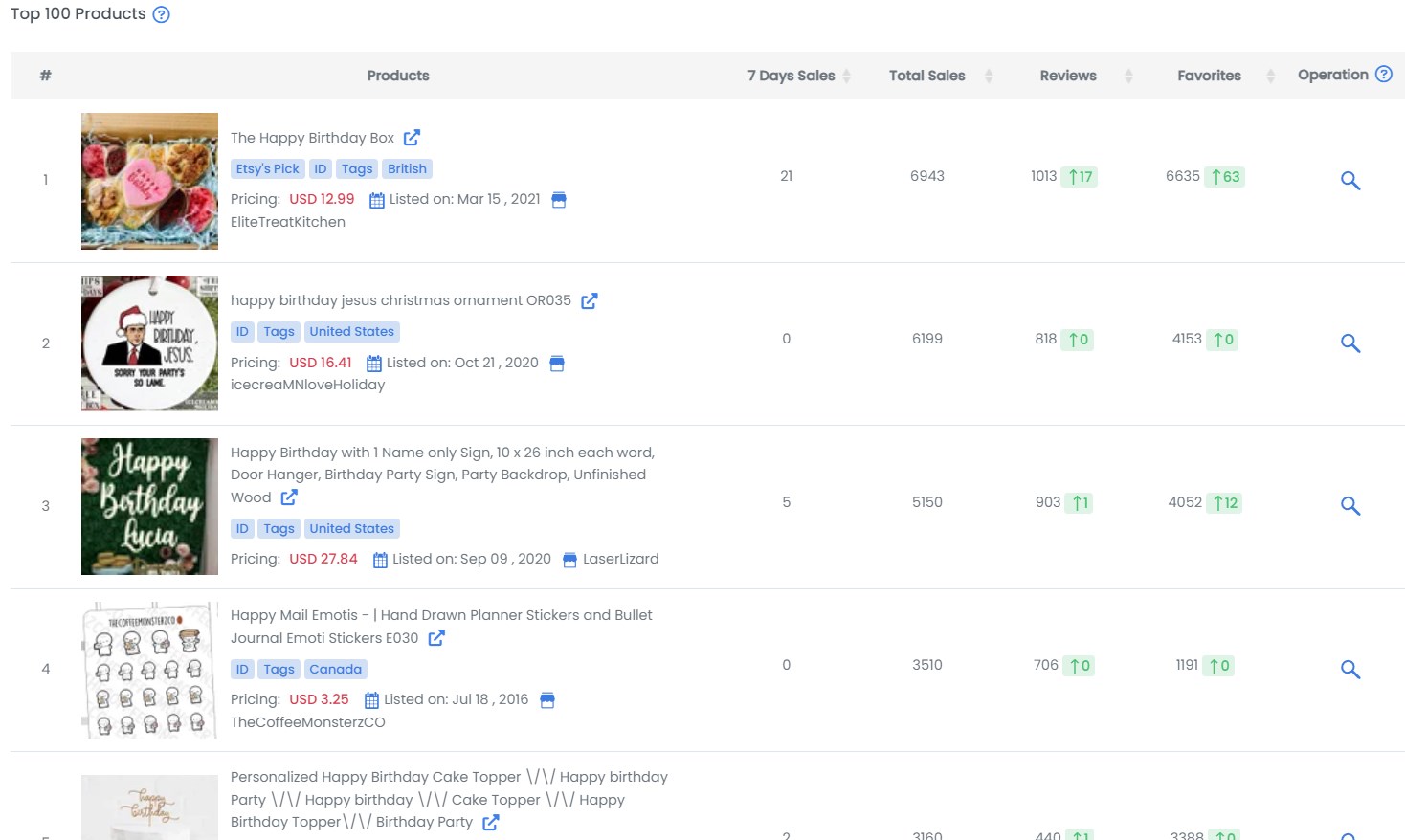Click the Tags badge on LaserLizard product
The image size is (1405, 840).
tap(279, 528)
